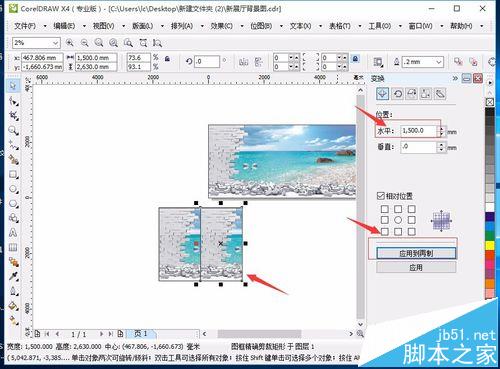Check the top-center anchor box in the 变换 docker
Screen dimensions: 500x369
click(398, 209)
